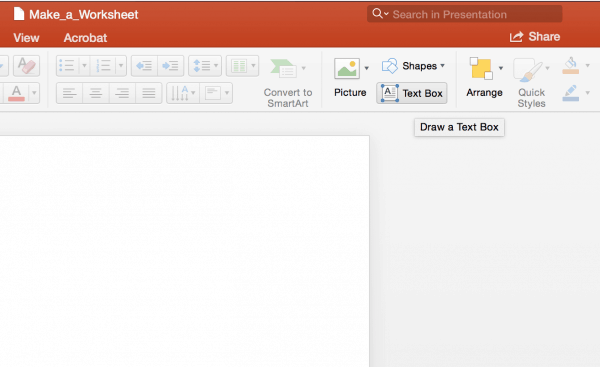The height and width of the screenshot is (367, 600).
Task: Open the Picture dropdown arrow
Action: coord(367,69)
